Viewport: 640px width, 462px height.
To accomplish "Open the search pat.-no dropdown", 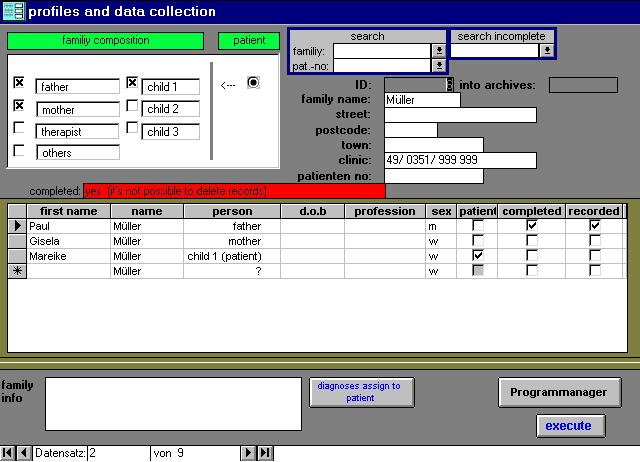I will click(438, 65).
